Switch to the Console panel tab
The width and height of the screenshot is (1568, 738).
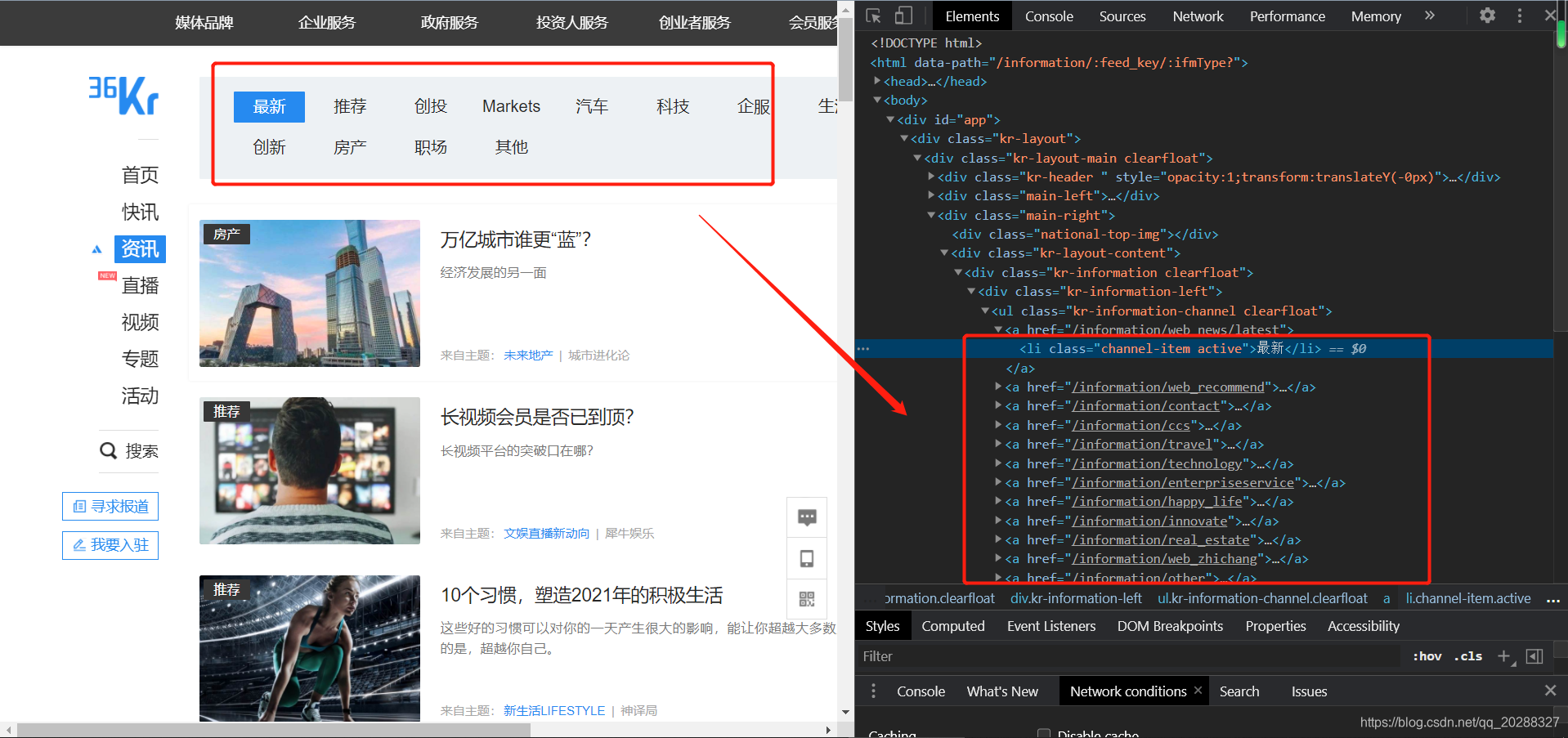(x=1049, y=16)
